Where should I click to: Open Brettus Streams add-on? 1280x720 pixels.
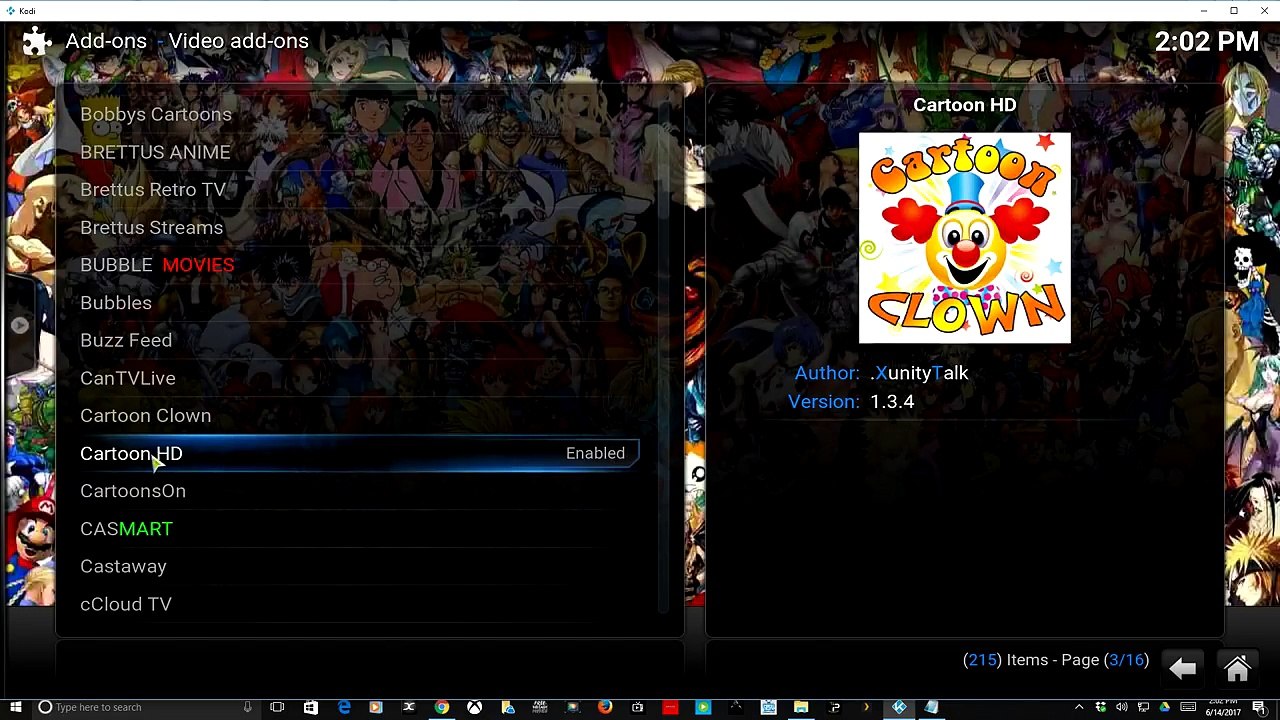tap(152, 227)
